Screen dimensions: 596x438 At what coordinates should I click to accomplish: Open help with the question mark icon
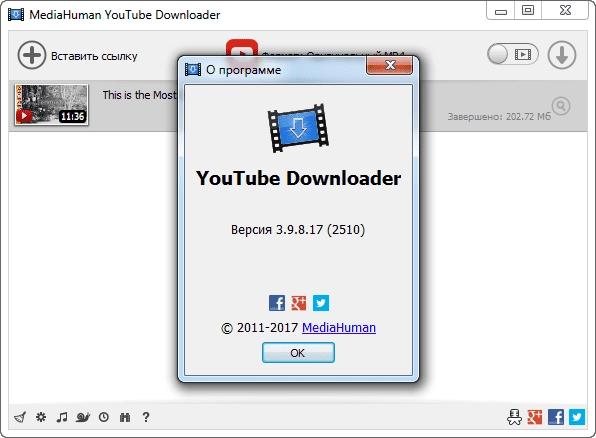pos(146,417)
